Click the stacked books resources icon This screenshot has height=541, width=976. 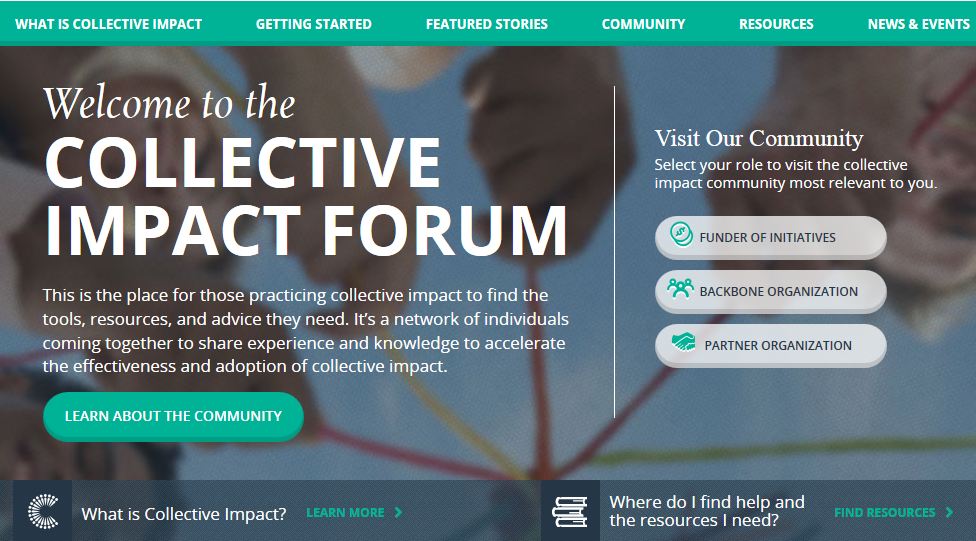tap(570, 512)
